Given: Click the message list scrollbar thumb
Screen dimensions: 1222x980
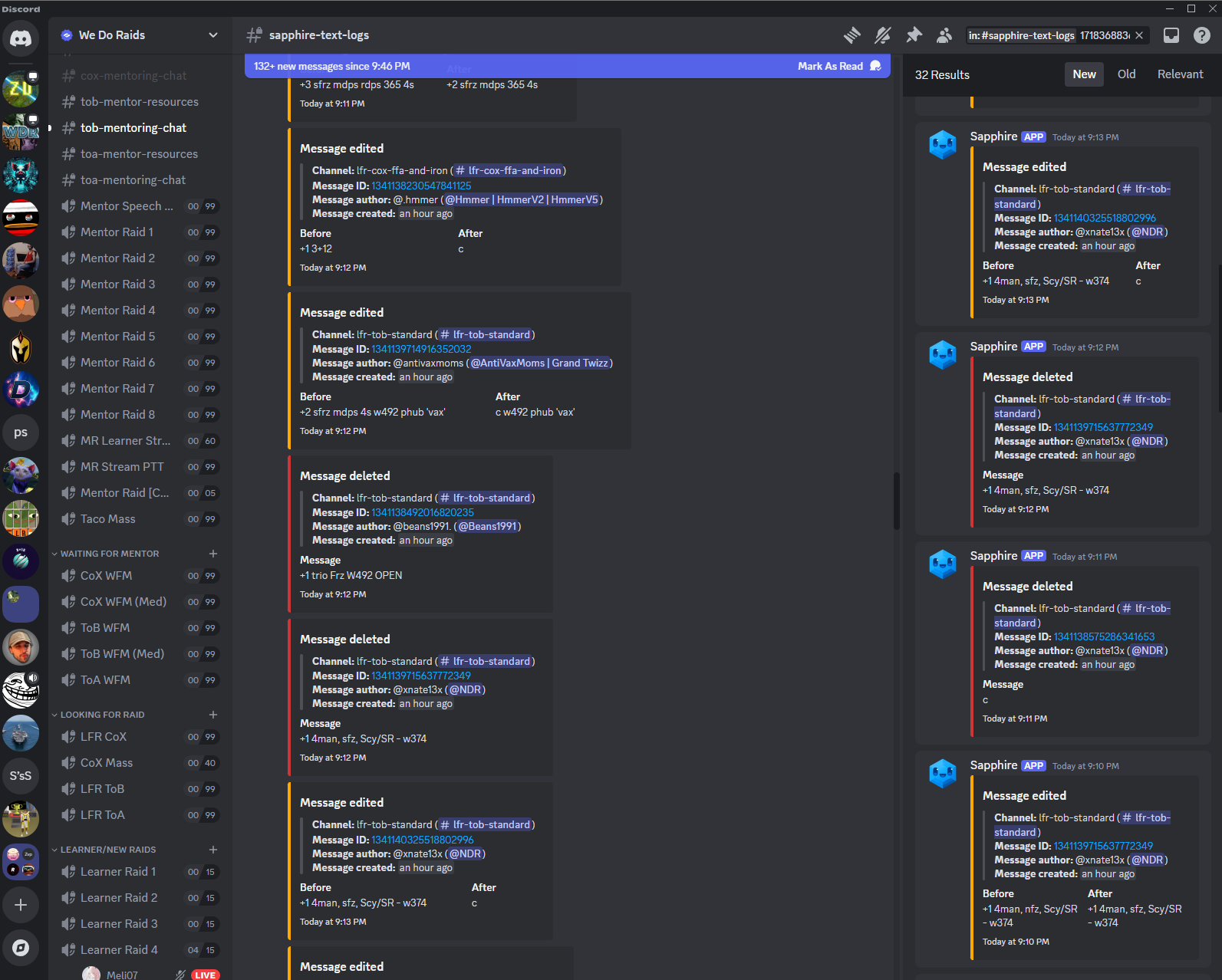Looking at the screenshot, I should [x=896, y=501].
